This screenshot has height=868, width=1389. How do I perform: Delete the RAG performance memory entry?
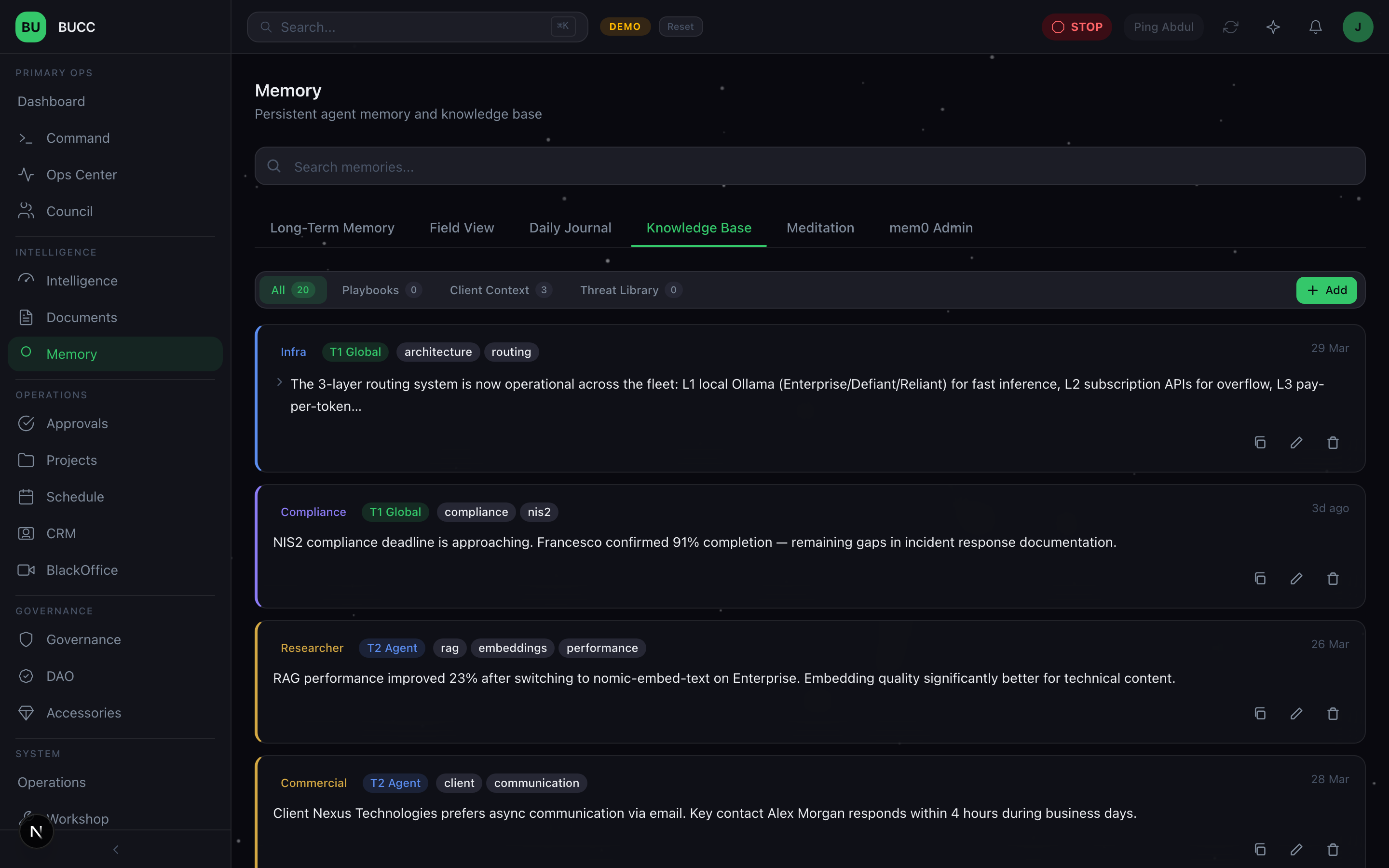tap(1333, 714)
